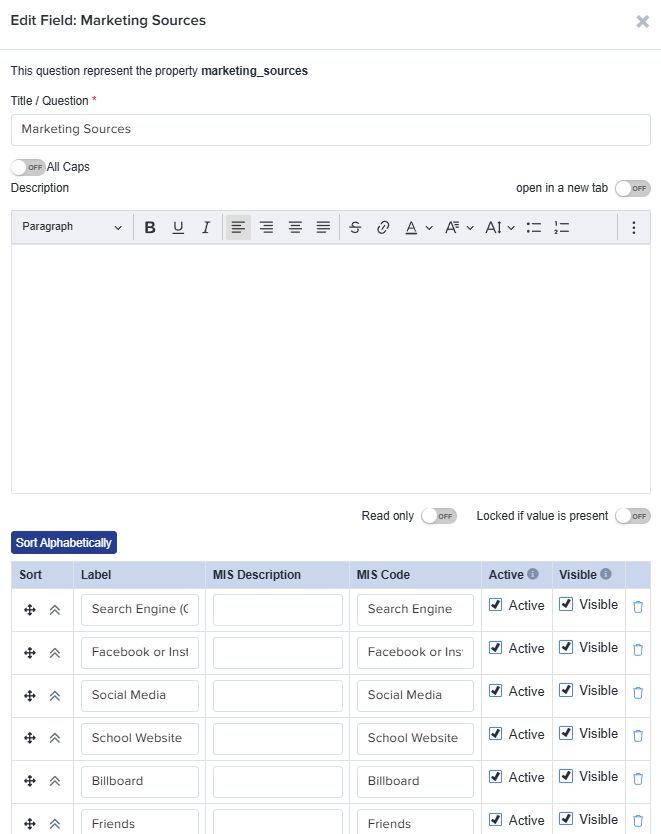Open the Paragraph style dropdown
The height and width of the screenshot is (834, 661).
72,228
